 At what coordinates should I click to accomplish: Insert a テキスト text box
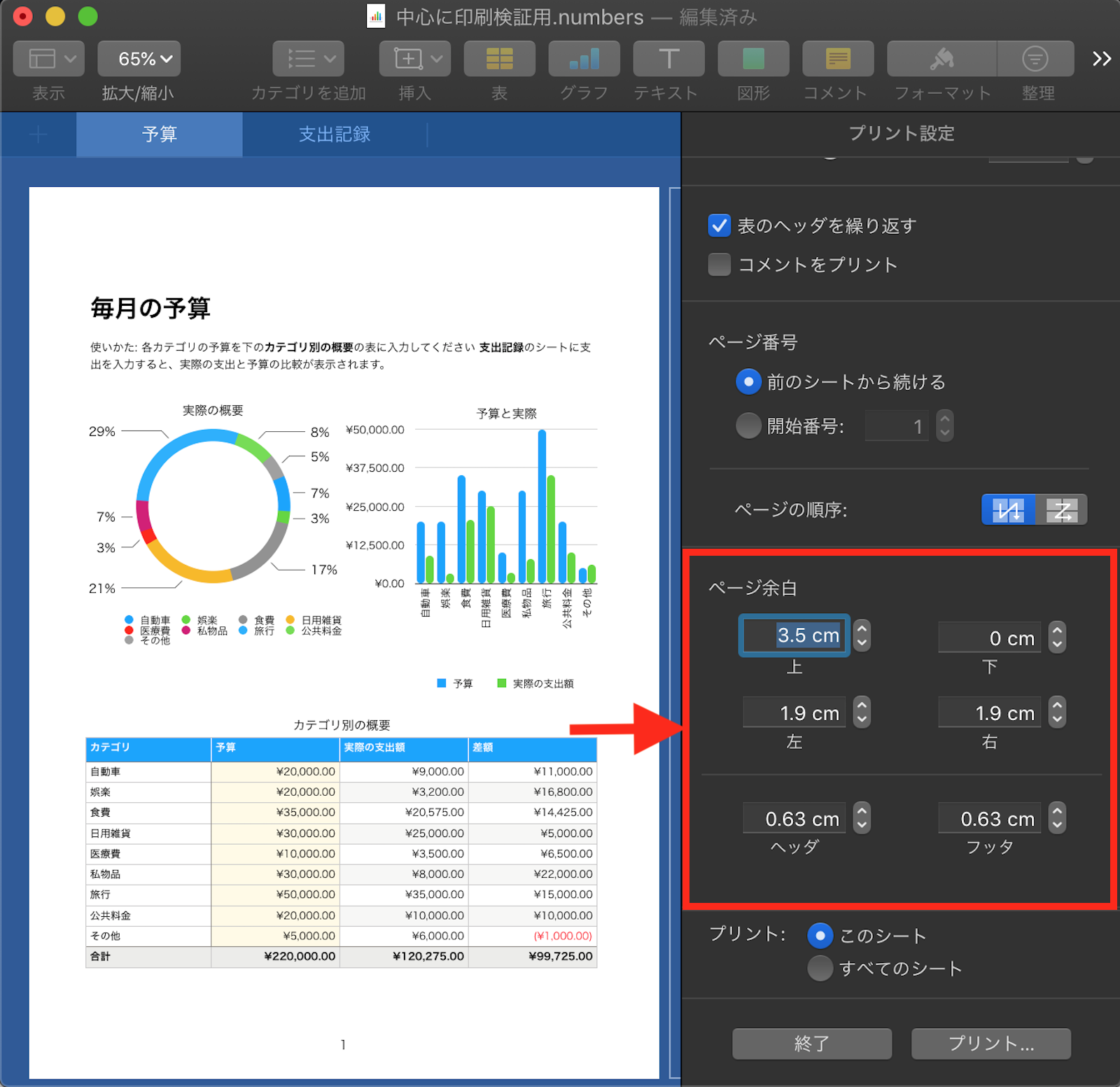tap(668, 59)
